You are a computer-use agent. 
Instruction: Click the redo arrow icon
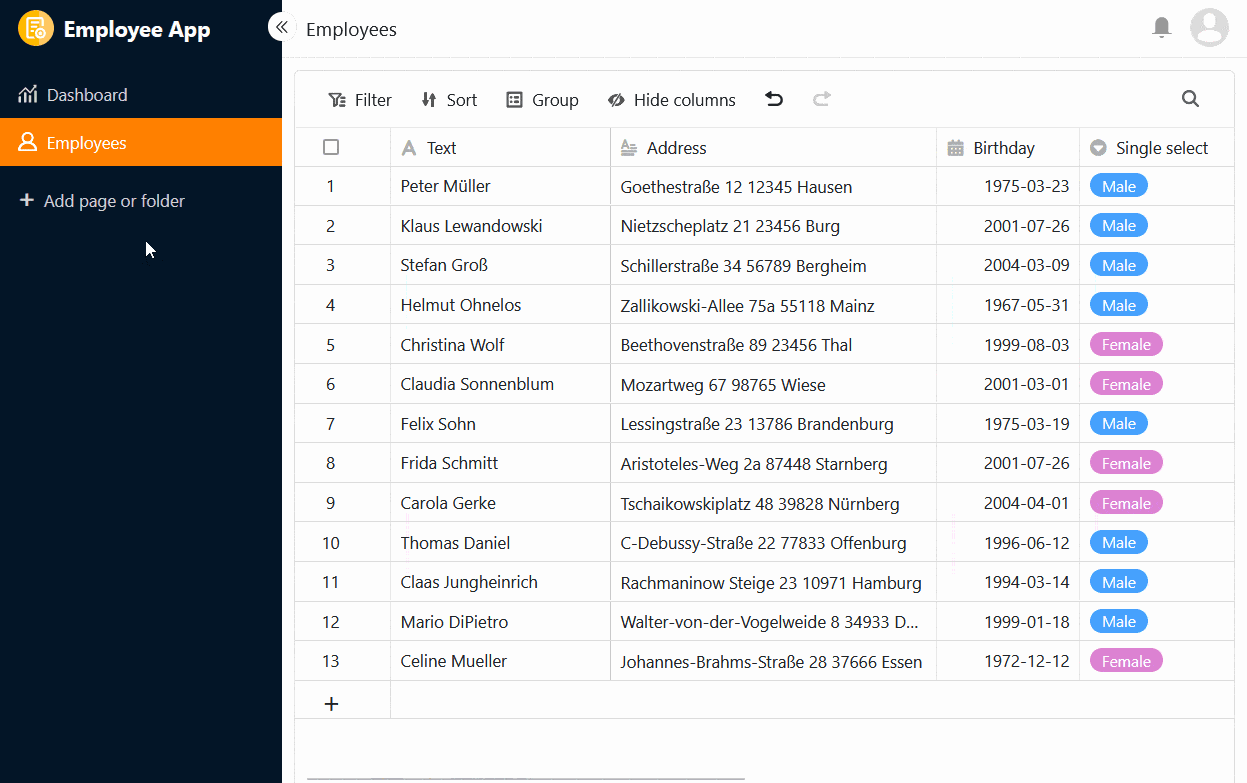tap(822, 99)
